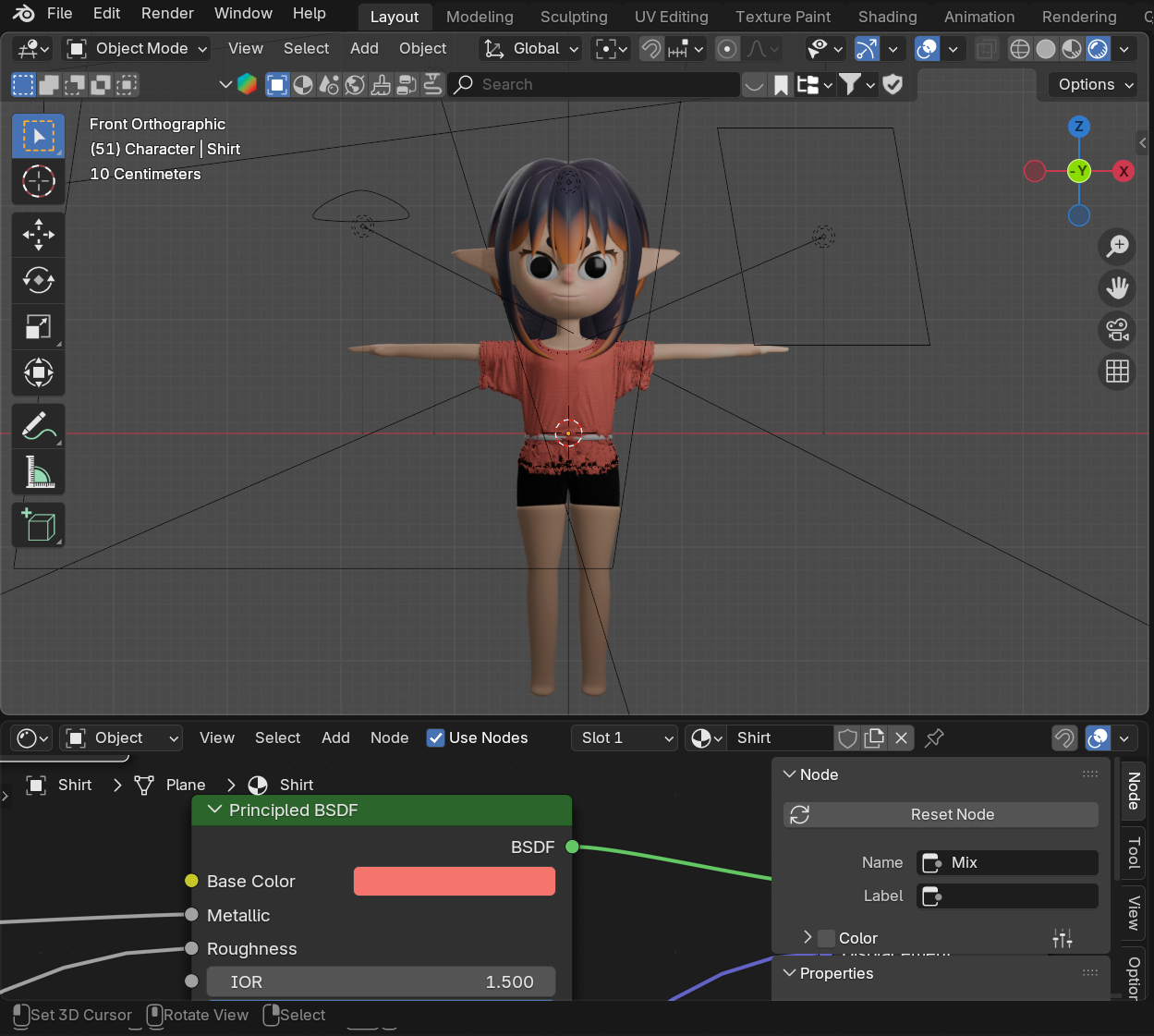
Task: Click the Blender logo icon
Action: (23, 13)
